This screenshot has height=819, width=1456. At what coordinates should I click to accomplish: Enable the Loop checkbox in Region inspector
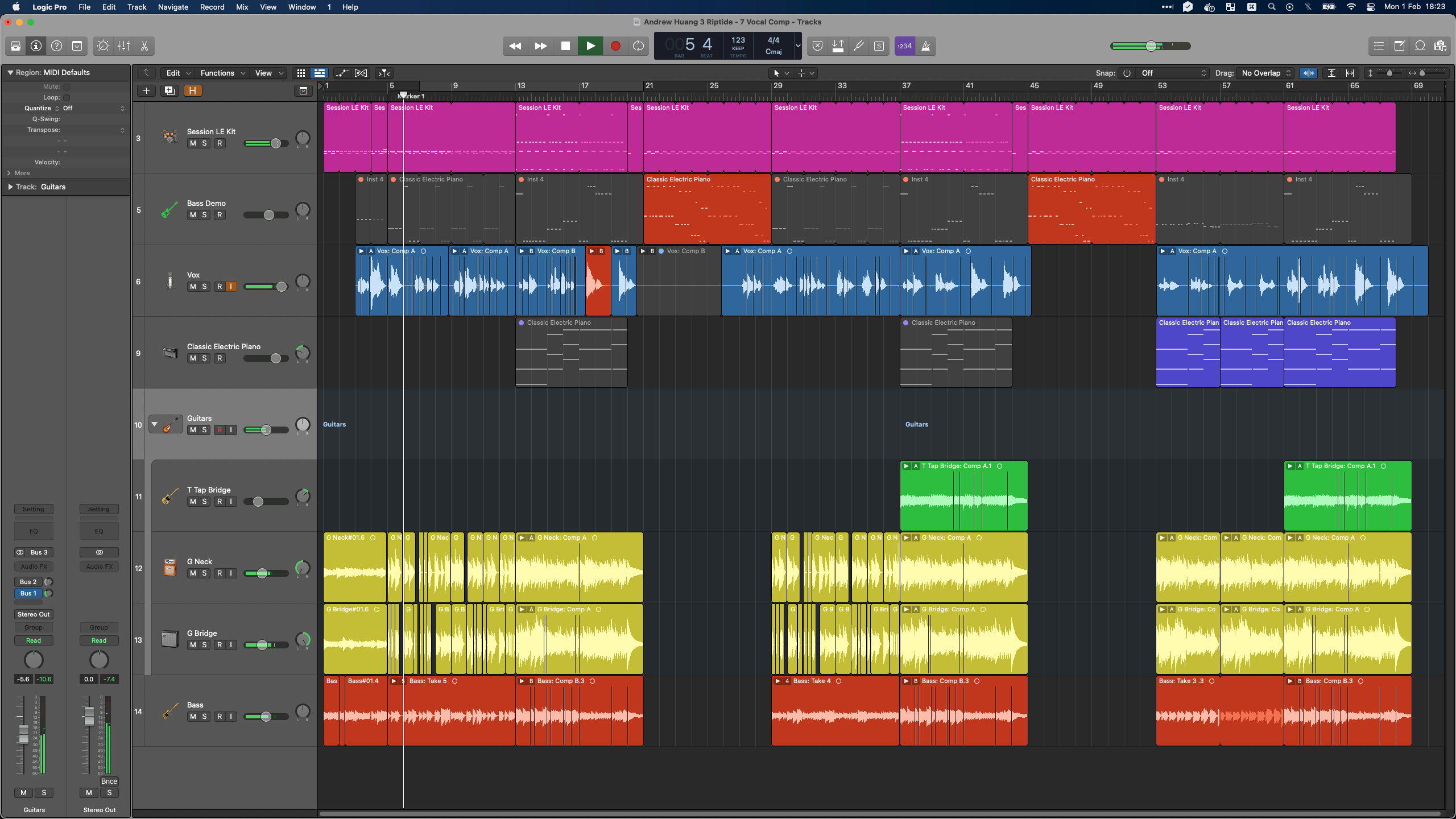pyautogui.click(x=67, y=97)
